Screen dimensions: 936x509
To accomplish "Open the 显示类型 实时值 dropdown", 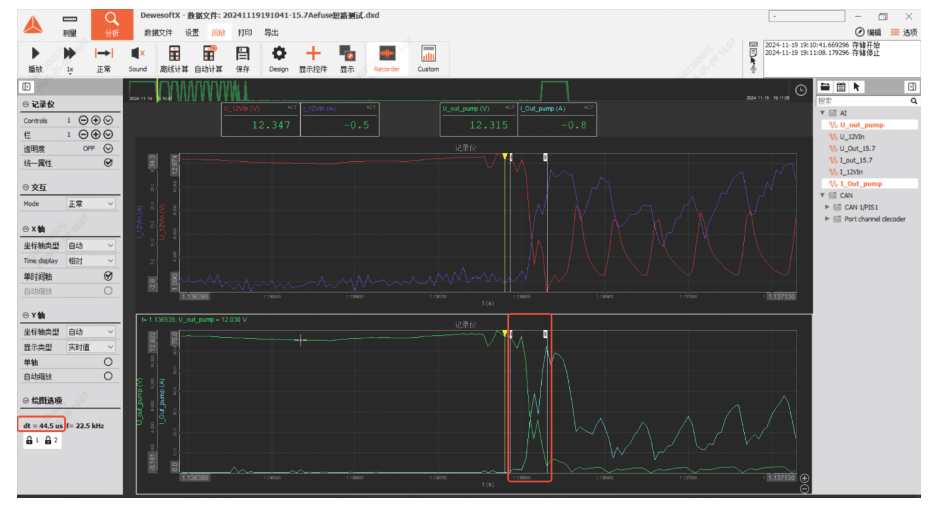I will coord(90,347).
